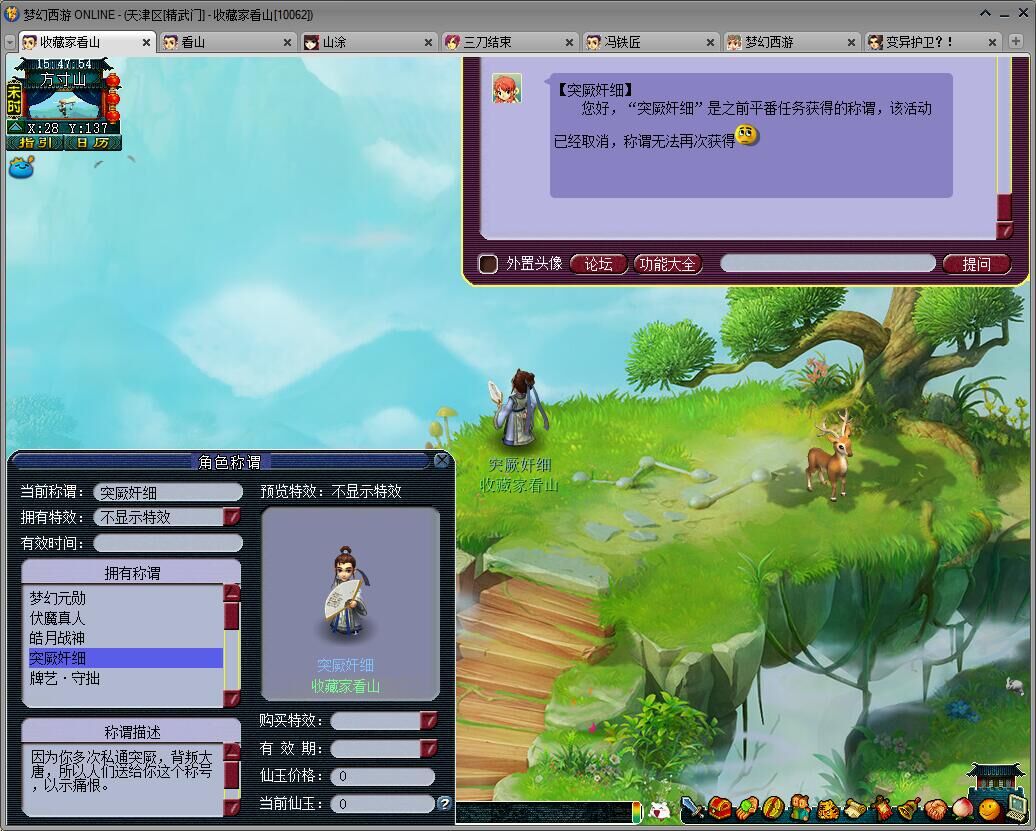The image size is (1036, 831).
Task: Open the red treasure chest inventory icon
Action: (x=720, y=807)
